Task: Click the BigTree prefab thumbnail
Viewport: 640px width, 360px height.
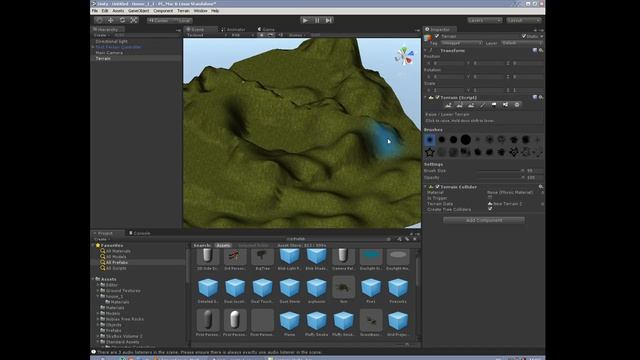Action: (x=262, y=257)
